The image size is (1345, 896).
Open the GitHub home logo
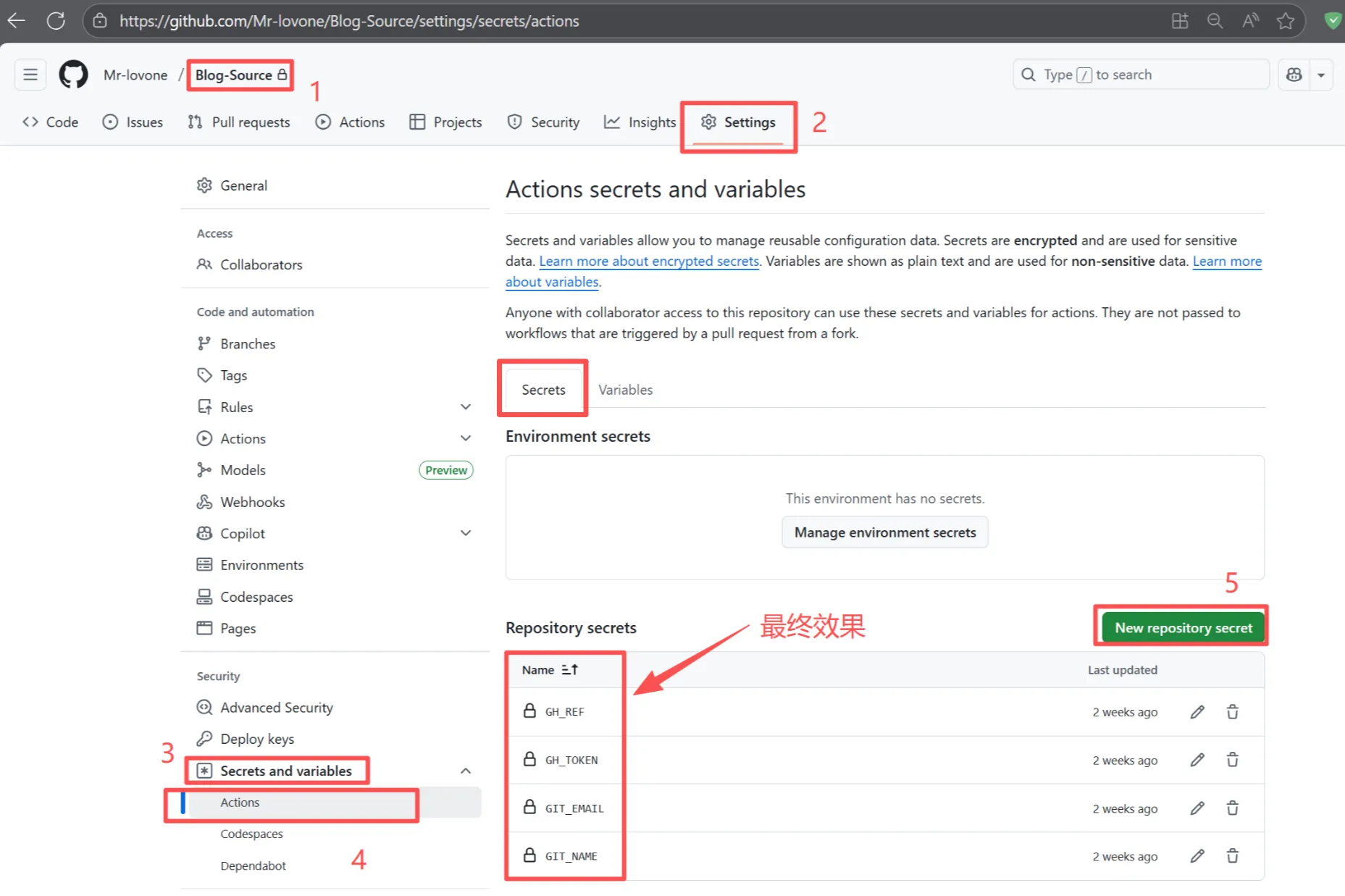tap(73, 75)
